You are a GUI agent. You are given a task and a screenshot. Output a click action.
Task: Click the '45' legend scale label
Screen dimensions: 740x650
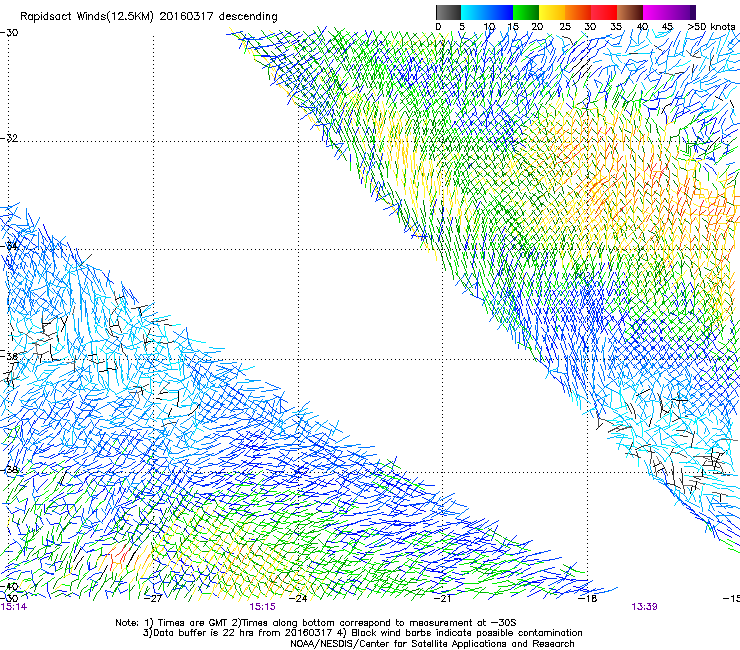tap(667, 26)
